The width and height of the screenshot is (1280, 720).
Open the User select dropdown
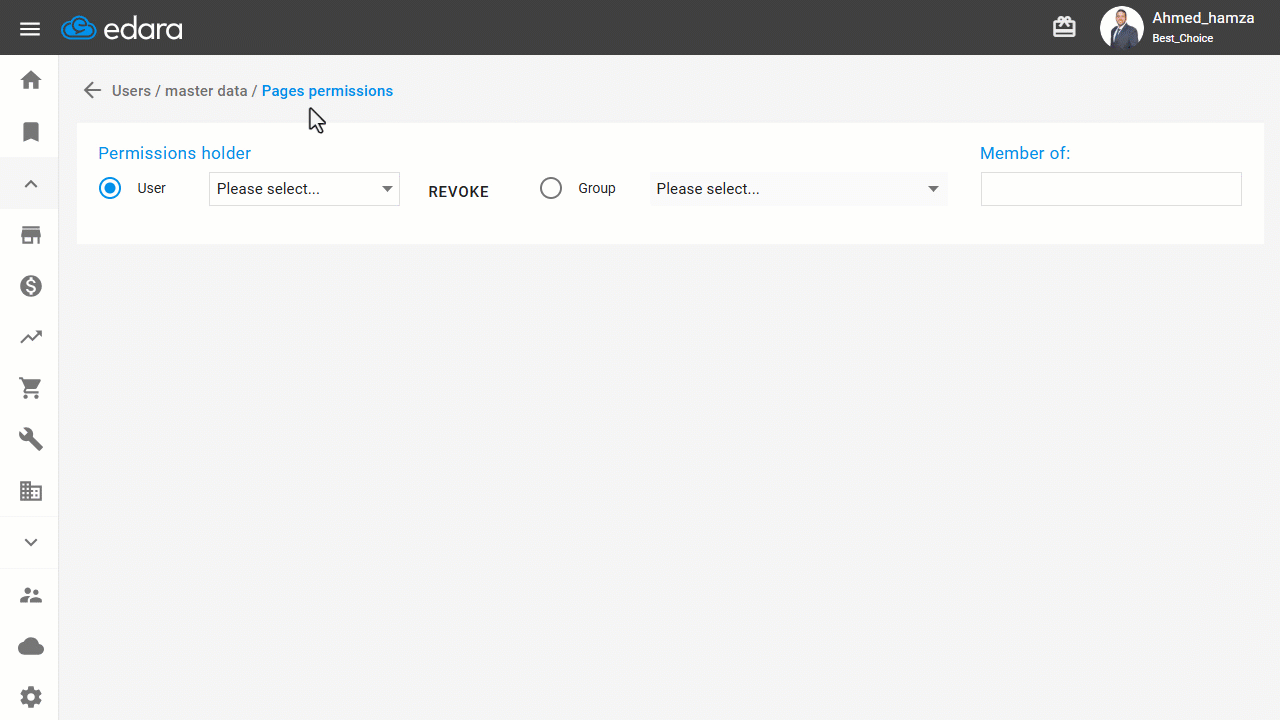pos(304,189)
